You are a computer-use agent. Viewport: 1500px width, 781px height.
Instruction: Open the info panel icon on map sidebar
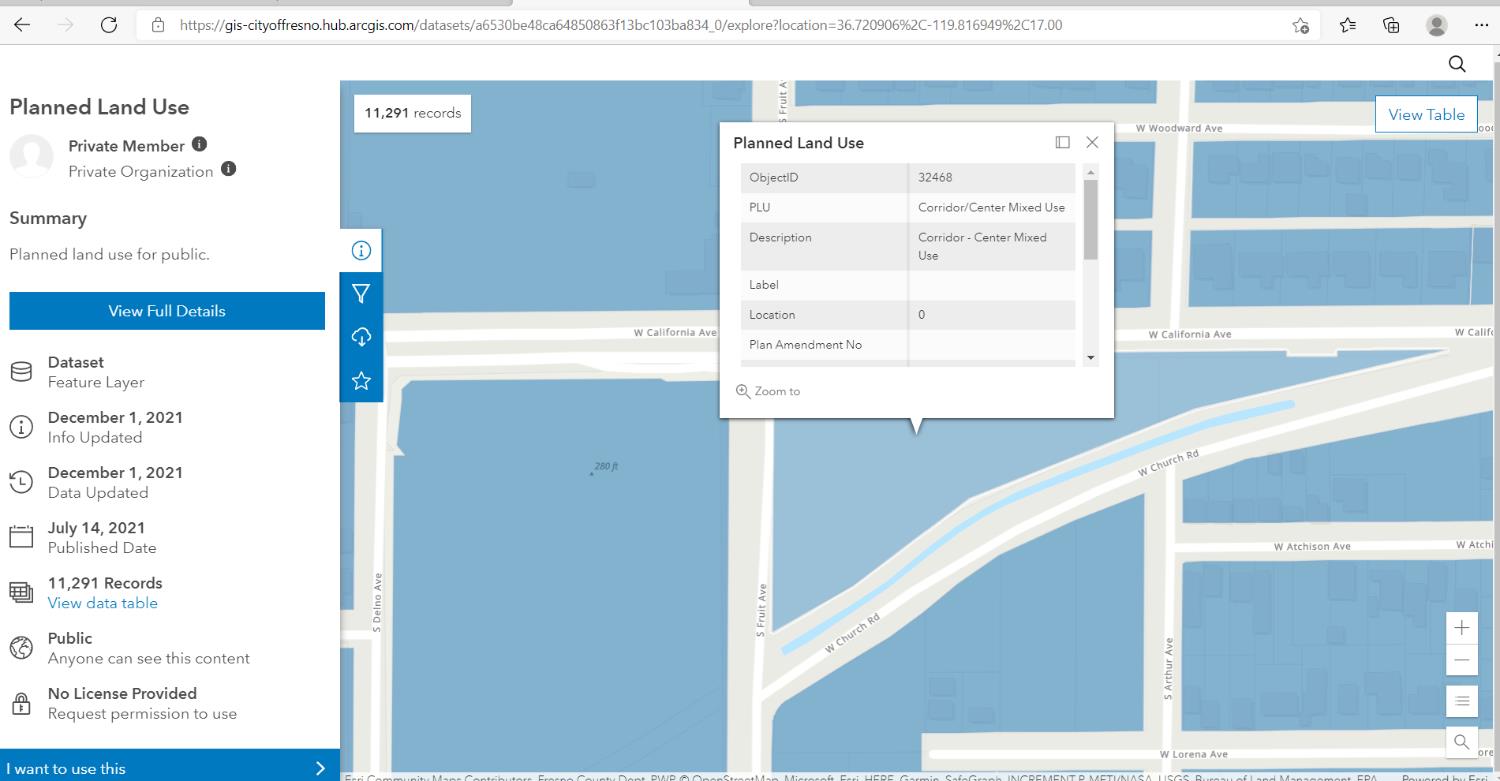[x=361, y=251]
